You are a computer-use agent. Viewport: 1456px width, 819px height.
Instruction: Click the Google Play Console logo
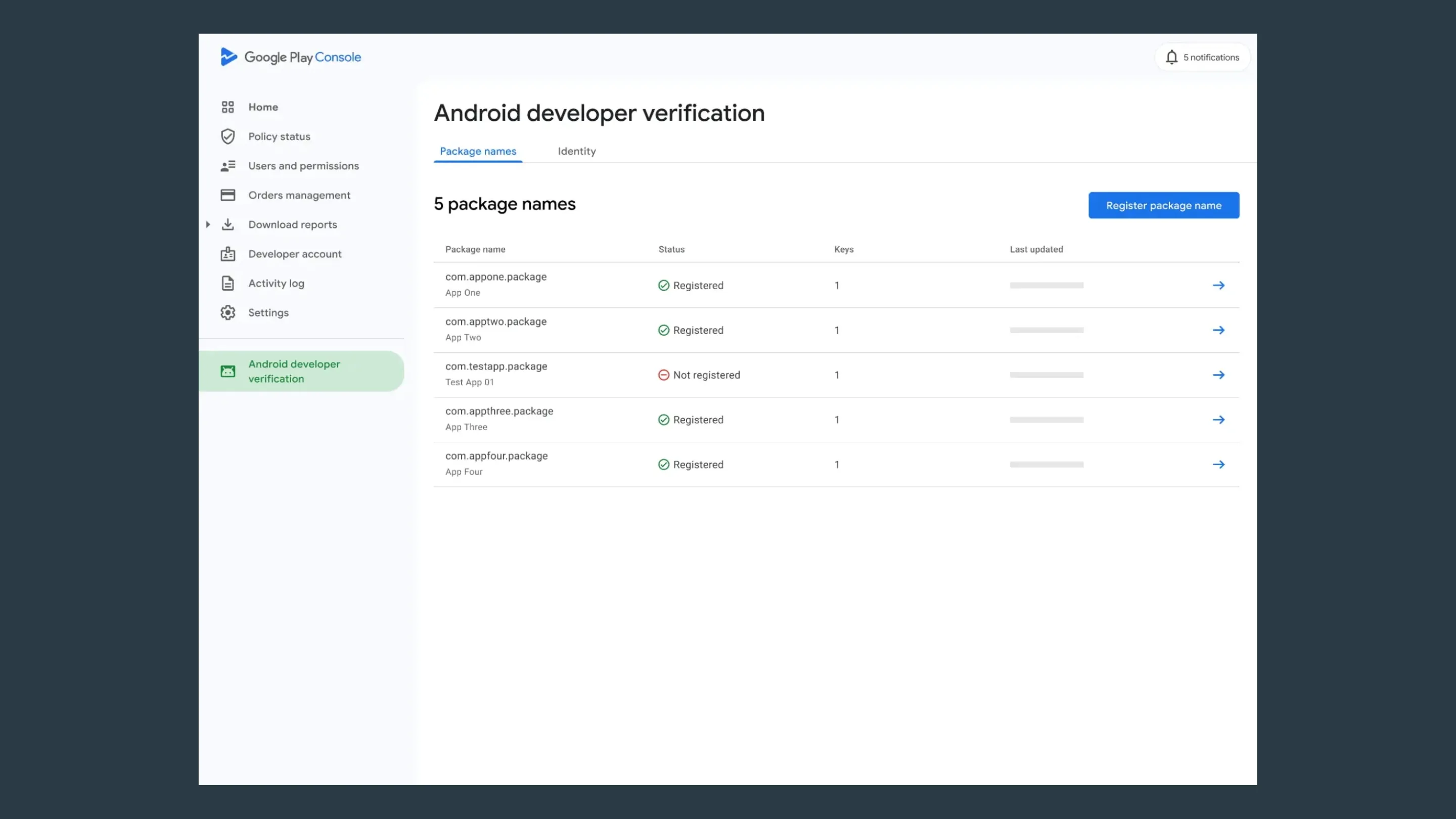click(x=291, y=57)
